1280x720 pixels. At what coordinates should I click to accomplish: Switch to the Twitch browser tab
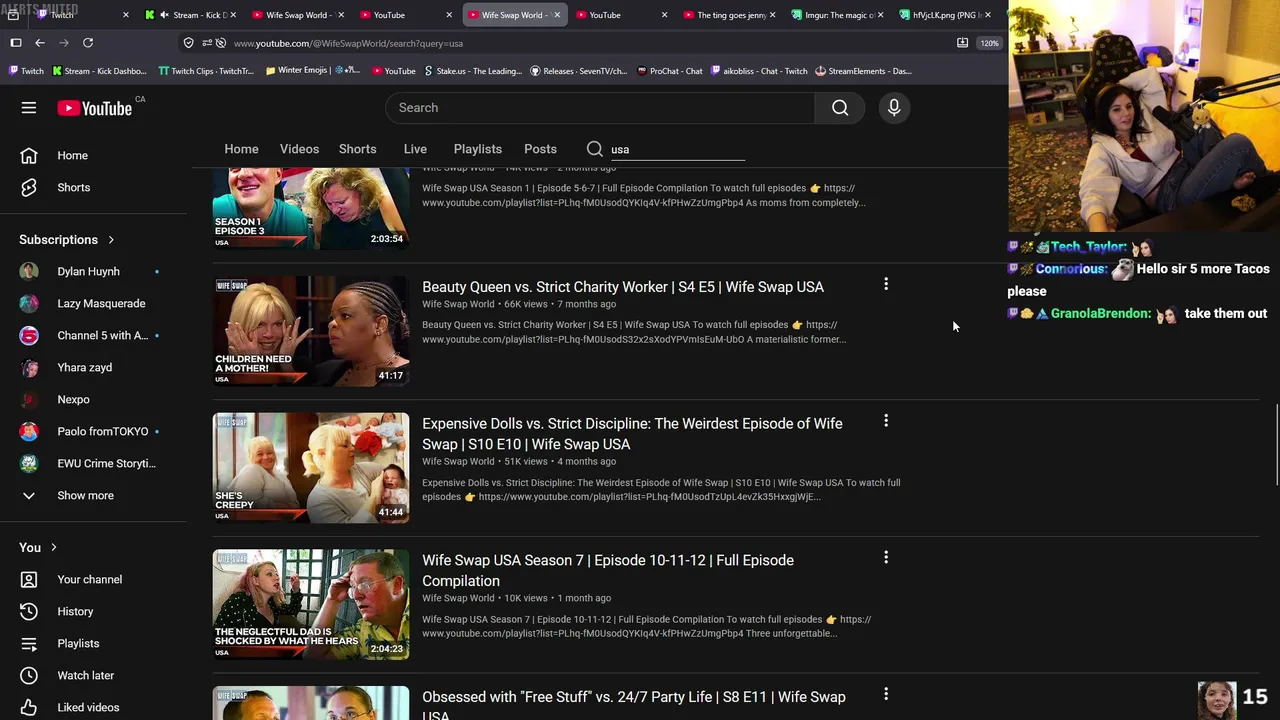pos(82,15)
